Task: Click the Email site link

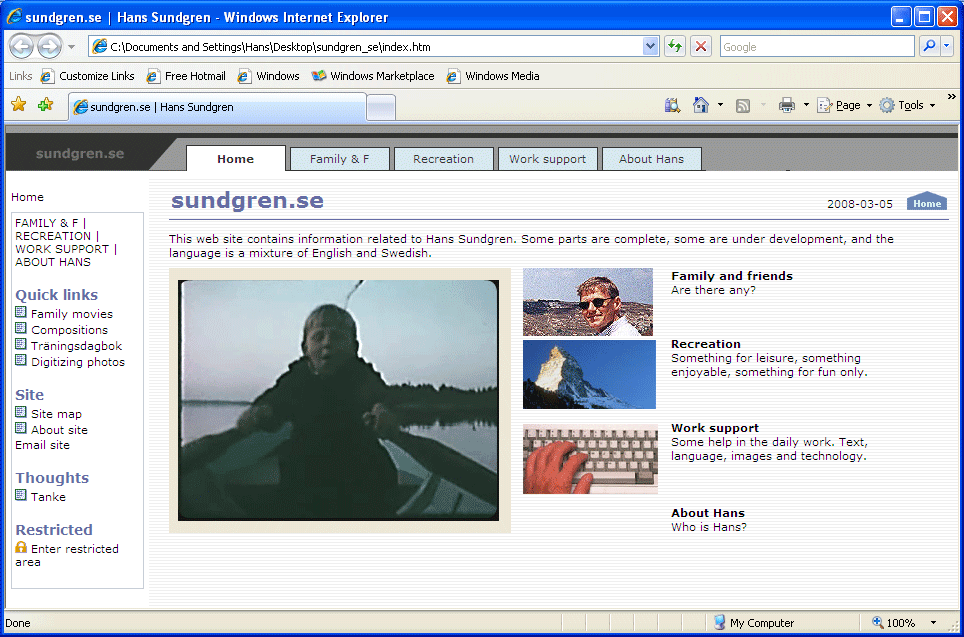Action: pos(42,445)
